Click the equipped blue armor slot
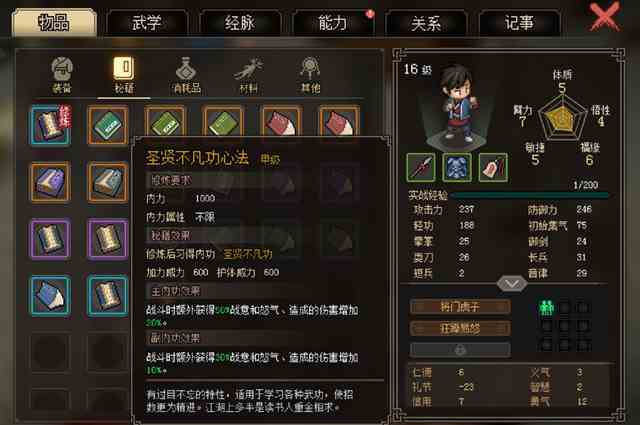Image resolution: width=640 pixels, height=425 pixels. [x=457, y=167]
